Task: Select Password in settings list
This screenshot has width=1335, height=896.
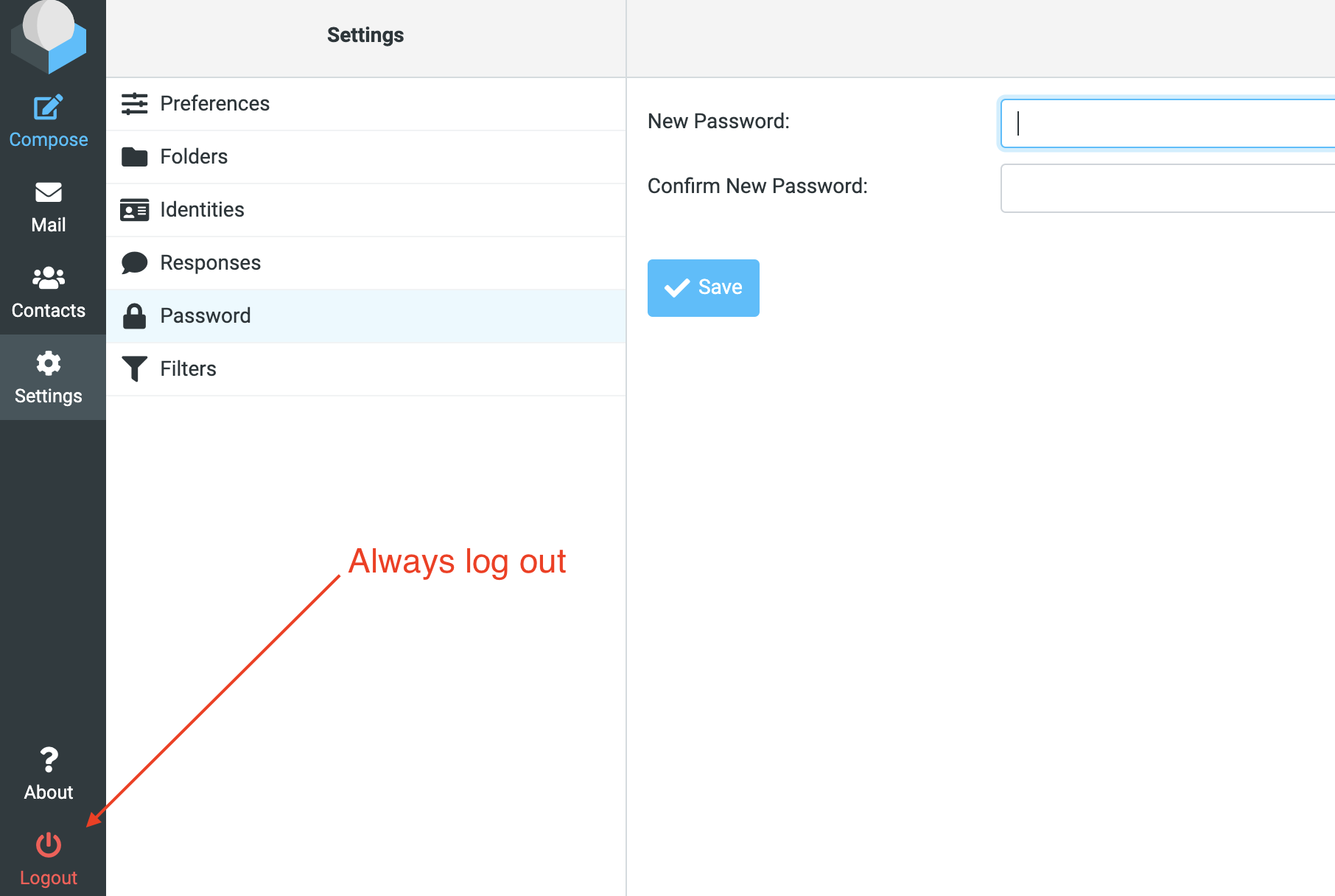Action: click(206, 316)
